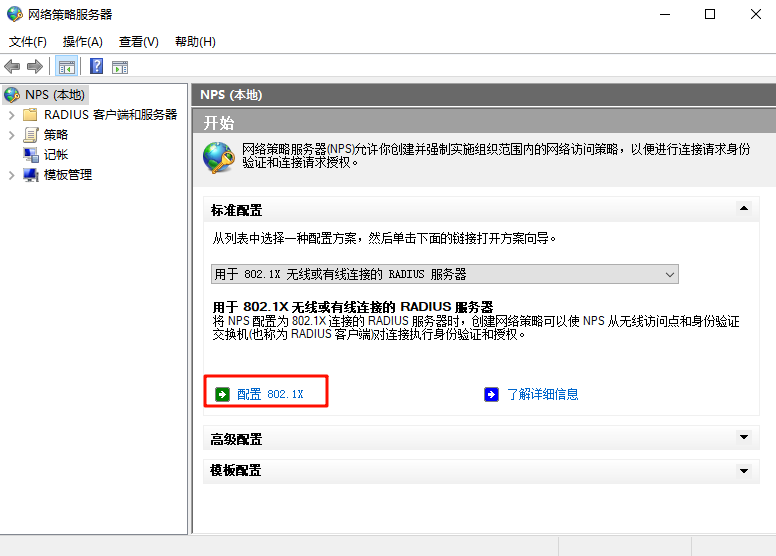The width and height of the screenshot is (776, 556).
Task: Click the 配置 802.1X link
Action: (270, 394)
